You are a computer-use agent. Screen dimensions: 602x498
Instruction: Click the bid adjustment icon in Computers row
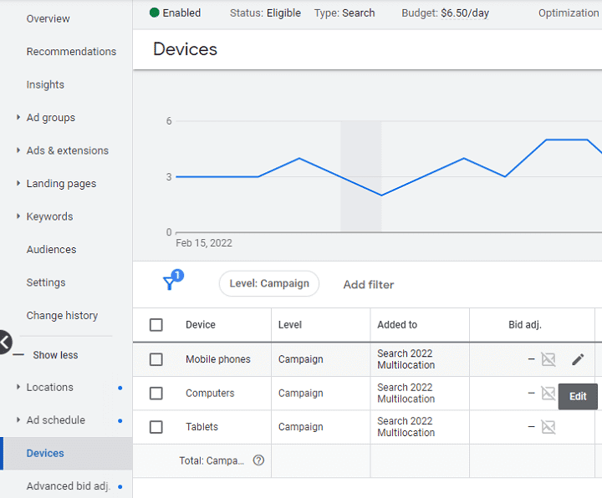pyautogui.click(x=548, y=393)
